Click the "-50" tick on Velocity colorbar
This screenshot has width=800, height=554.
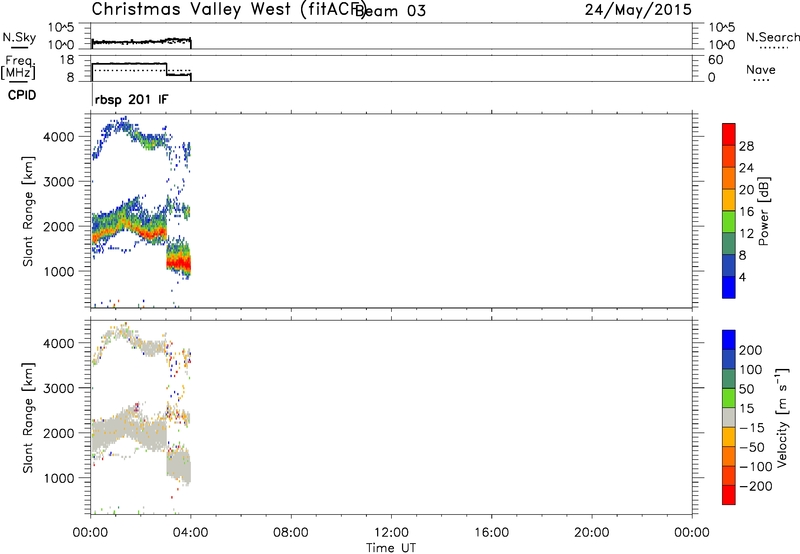pos(752,447)
